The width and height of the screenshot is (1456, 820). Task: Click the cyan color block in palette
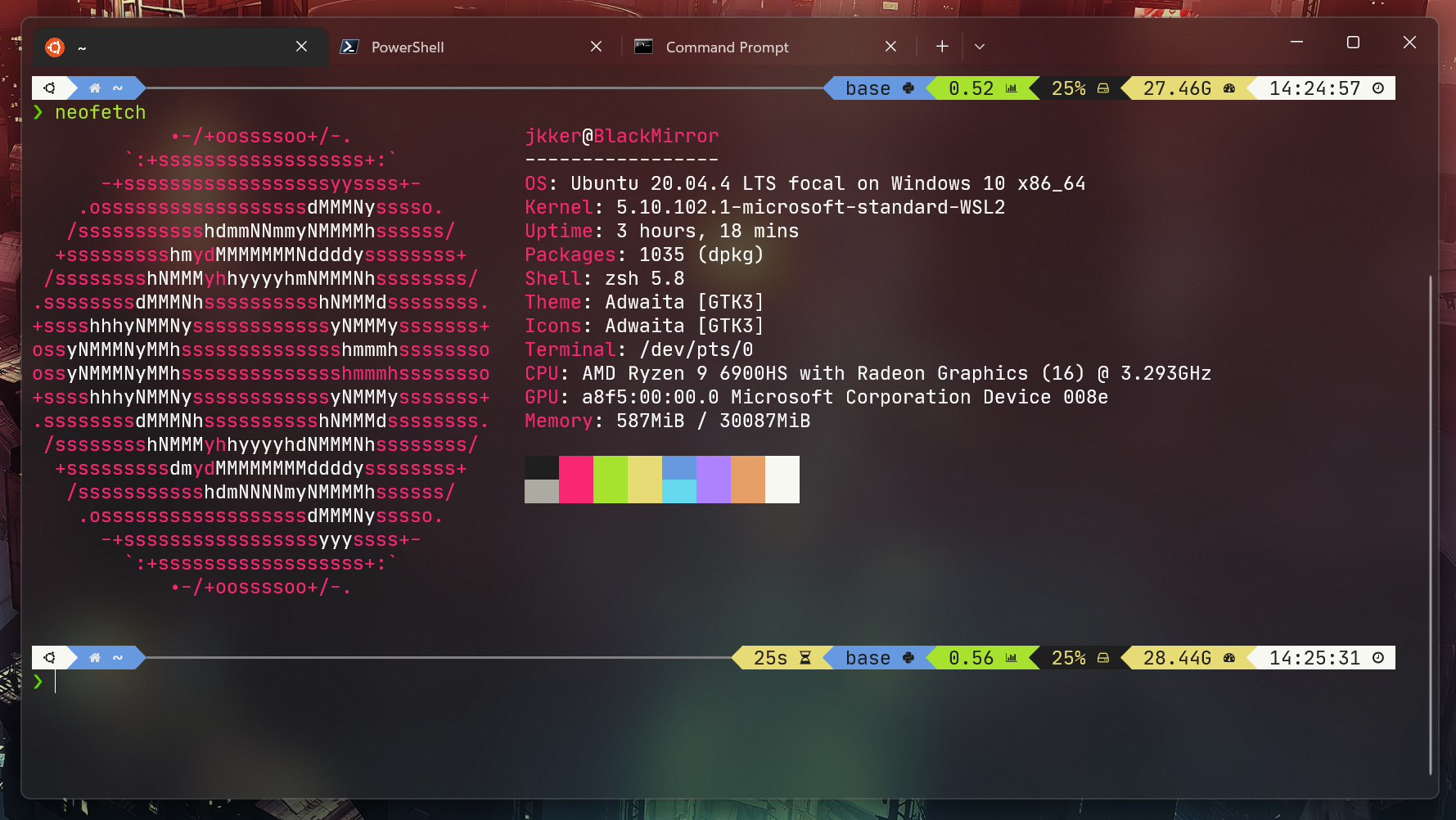tap(679, 491)
